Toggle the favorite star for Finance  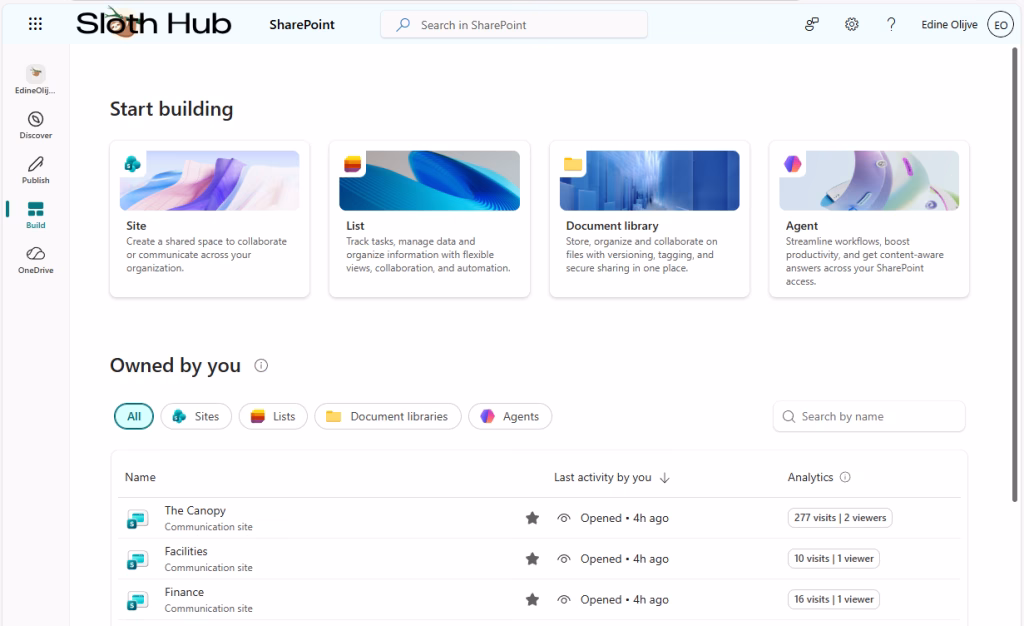coord(532,600)
